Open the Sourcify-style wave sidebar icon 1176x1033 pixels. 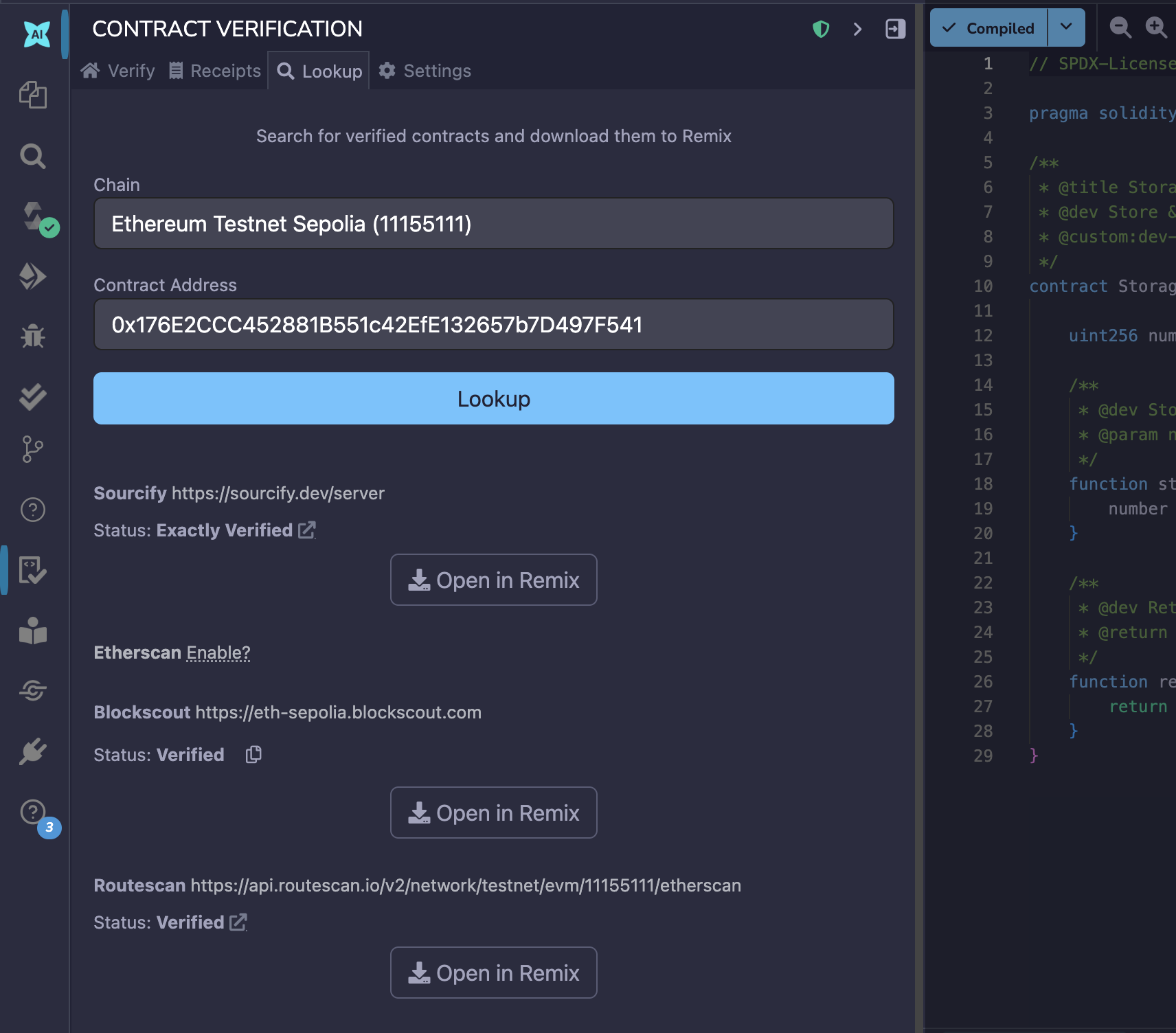click(x=32, y=690)
